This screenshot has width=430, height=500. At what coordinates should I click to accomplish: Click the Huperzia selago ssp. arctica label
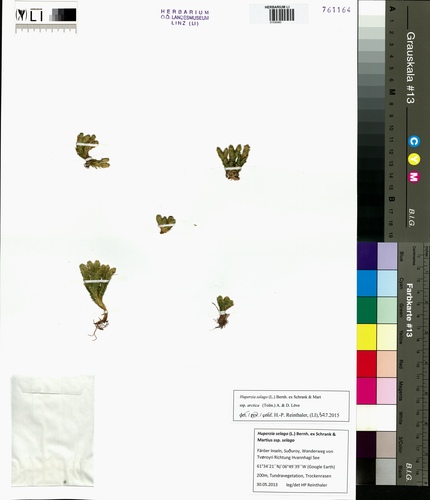tap(291, 406)
